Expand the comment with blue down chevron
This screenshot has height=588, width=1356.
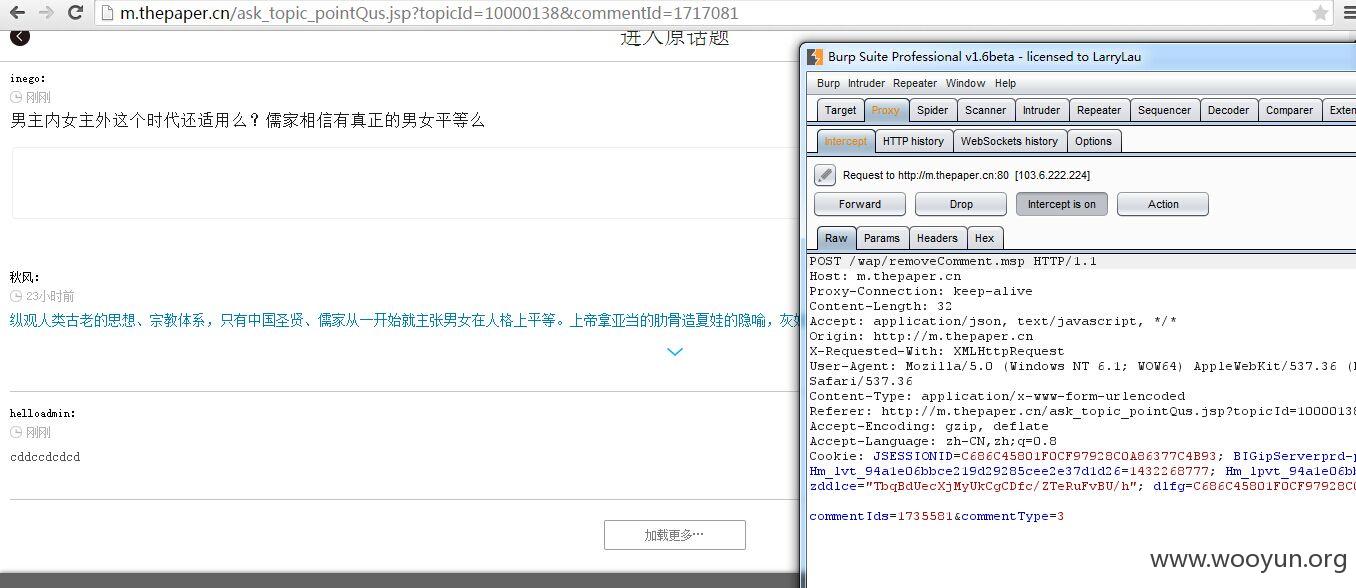click(x=675, y=351)
